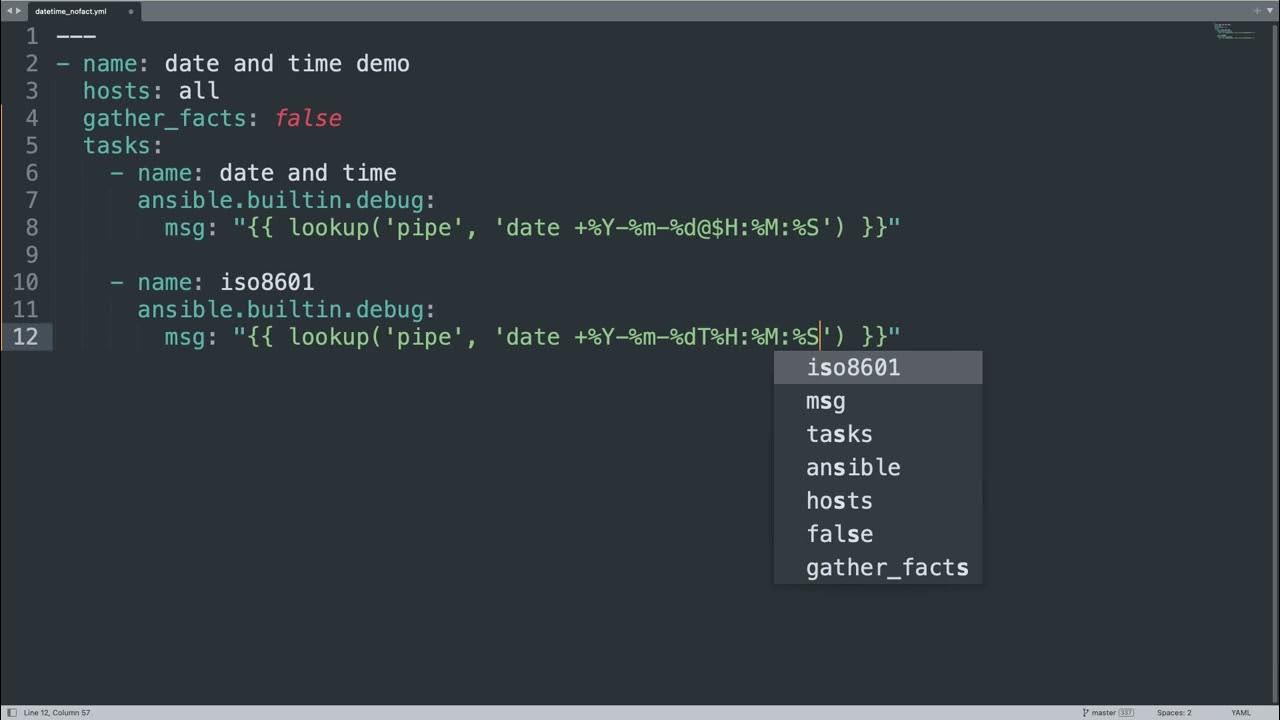The height and width of the screenshot is (720, 1280).
Task: Add a new tab with plus icon
Action: pos(1257,11)
